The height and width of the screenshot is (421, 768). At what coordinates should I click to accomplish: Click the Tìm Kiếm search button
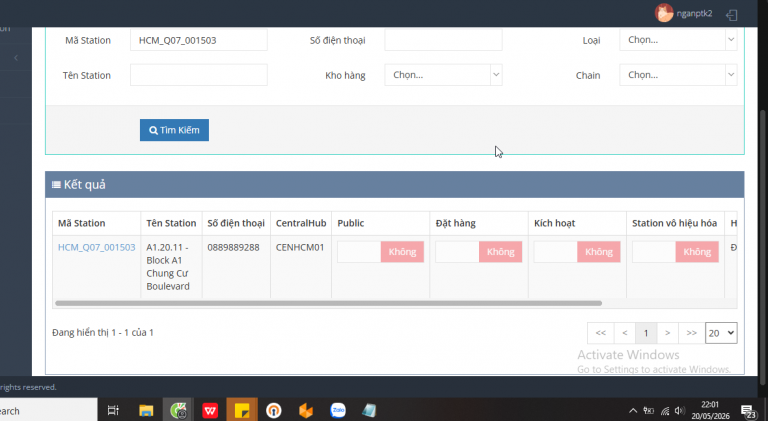click(x=174, y=130)
